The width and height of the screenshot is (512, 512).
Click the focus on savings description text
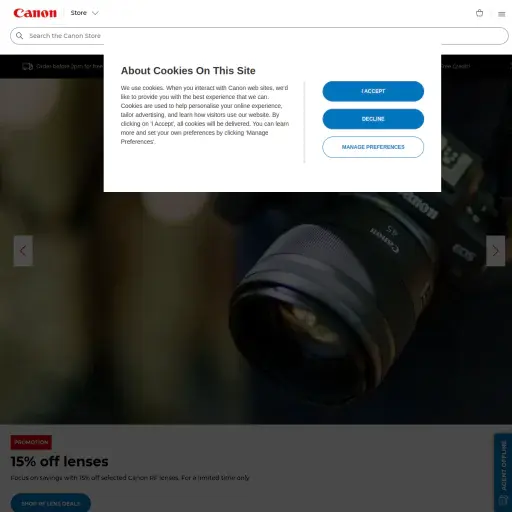tap(130, 478)
